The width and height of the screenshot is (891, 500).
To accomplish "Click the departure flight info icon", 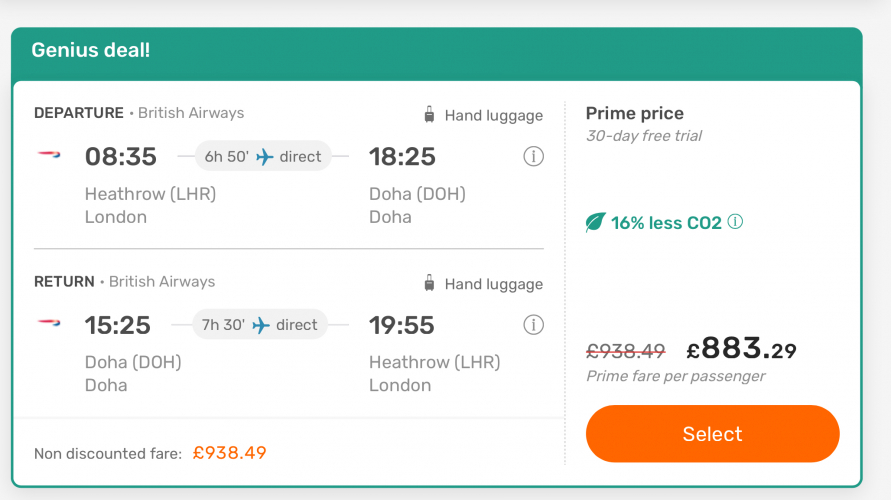I will click(534, 156).
